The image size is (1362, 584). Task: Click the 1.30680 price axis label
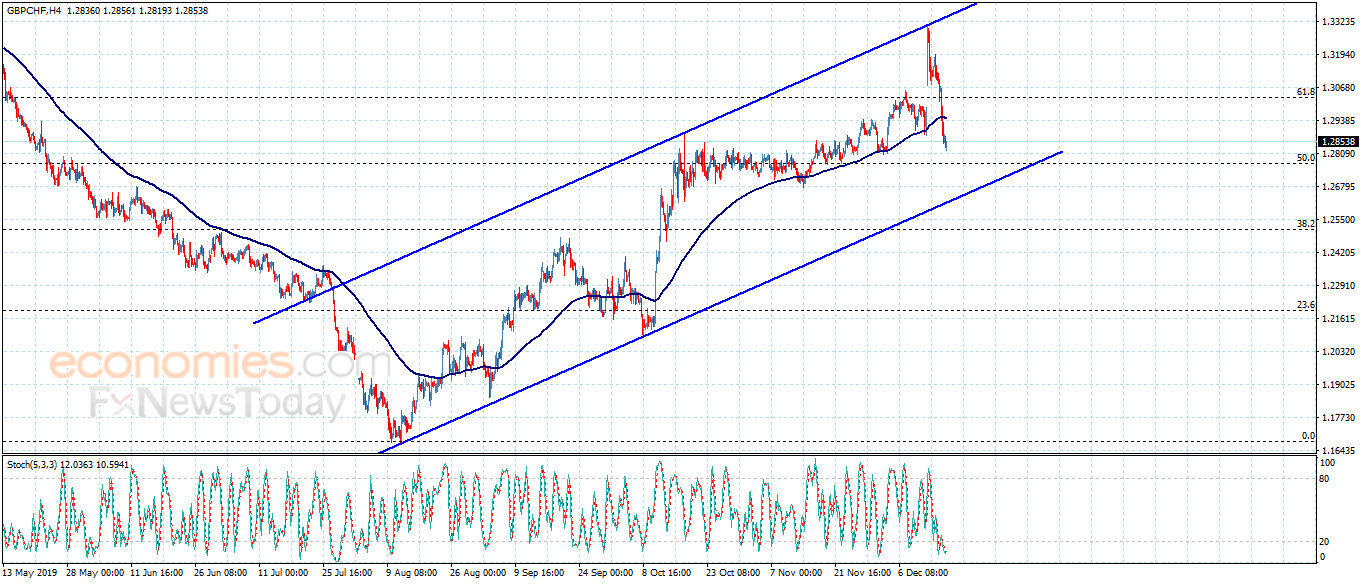1337,87
